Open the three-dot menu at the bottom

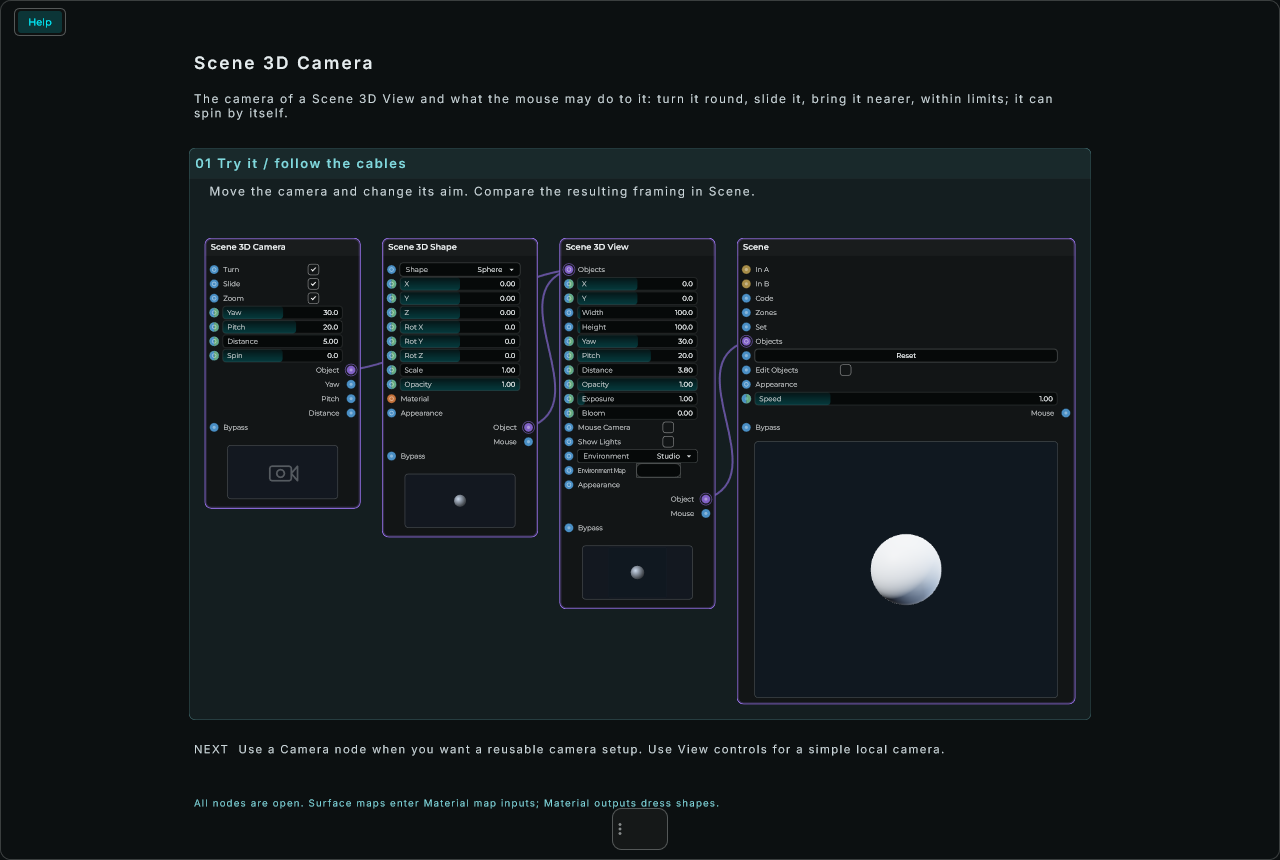point(621,829)
